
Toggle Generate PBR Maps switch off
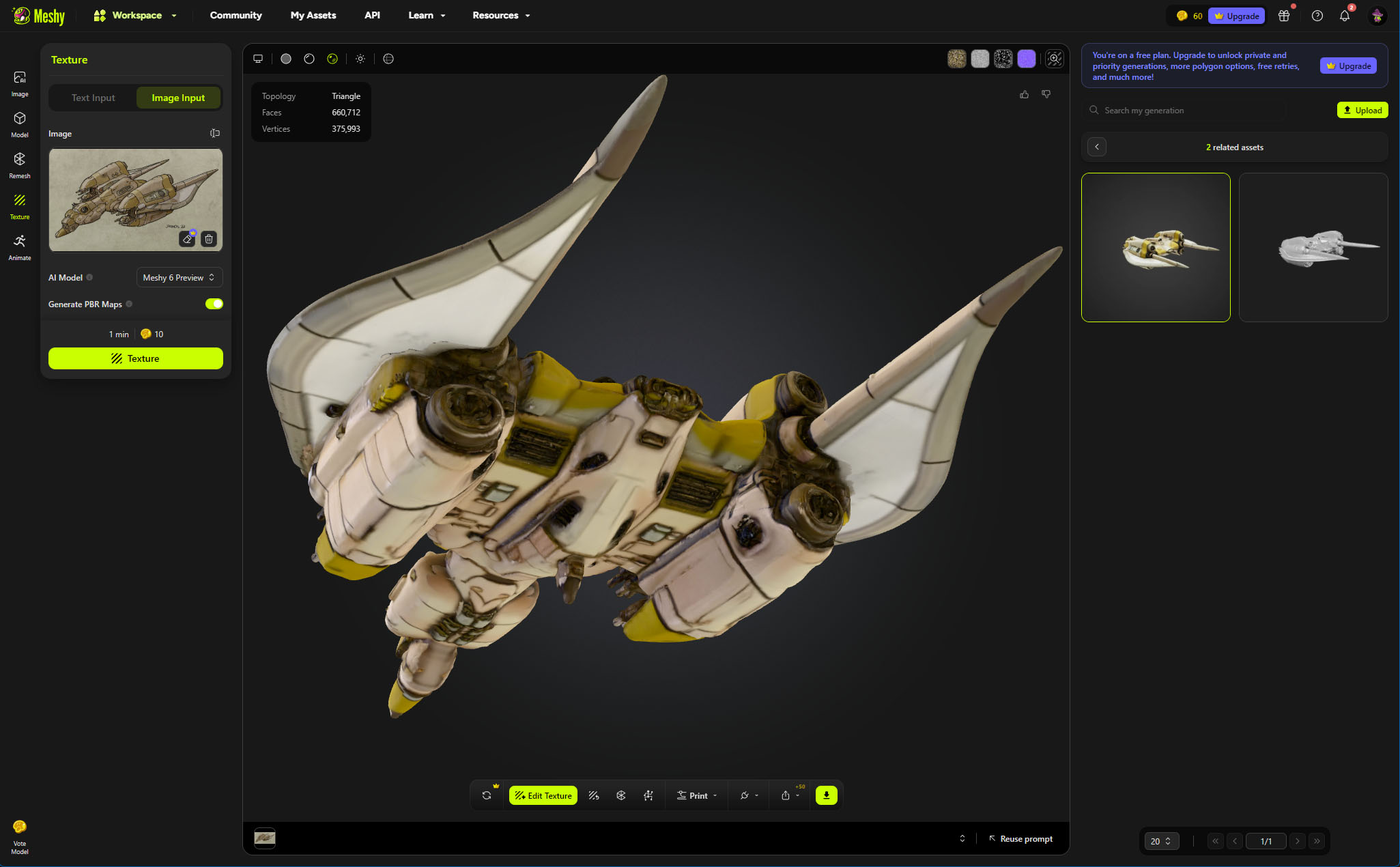tap(214, 304)
